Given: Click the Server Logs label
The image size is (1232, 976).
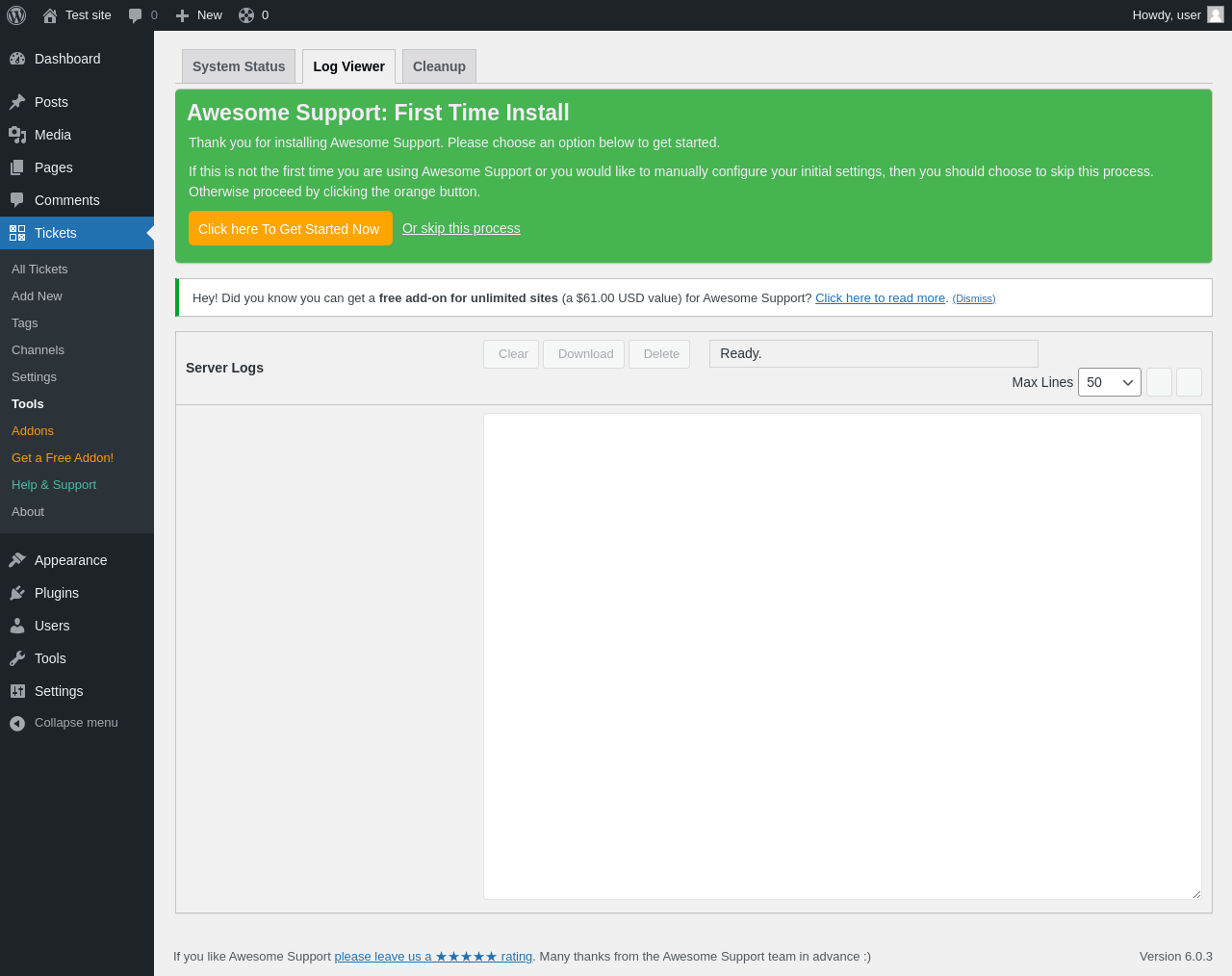Looking at the screenshot, I should tap(224, 368).
